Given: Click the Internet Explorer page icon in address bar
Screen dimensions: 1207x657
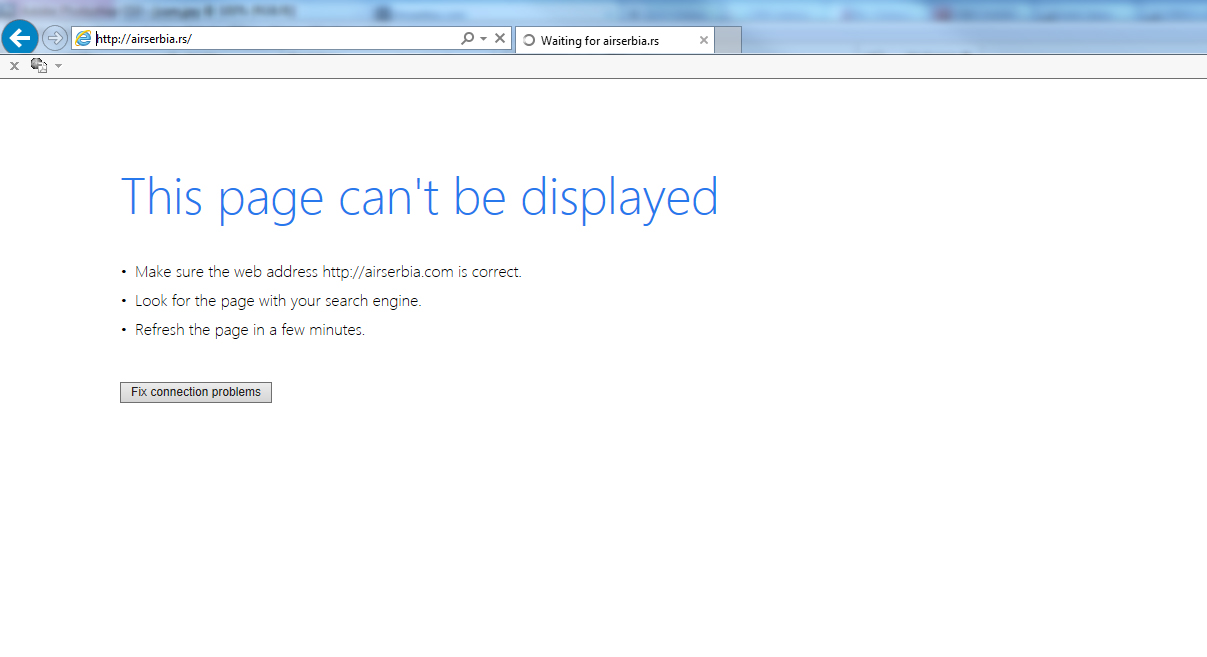Looking at the screenshot, I should pos(83,39).
